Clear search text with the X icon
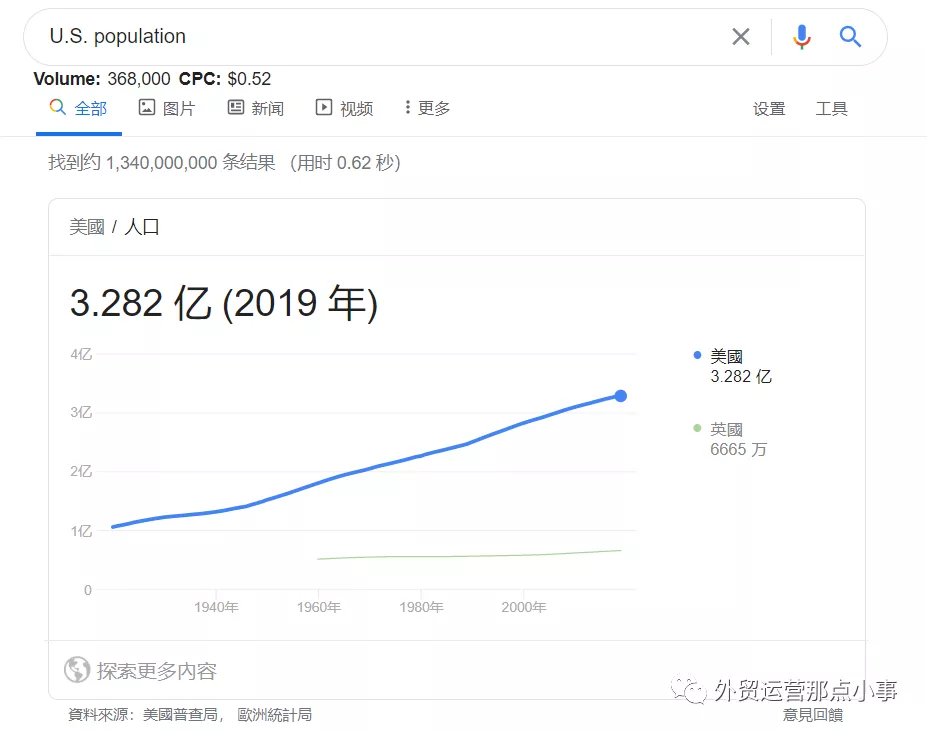This screenshot has width=927, height=731. pyautogui.click(x=740, y=37)
